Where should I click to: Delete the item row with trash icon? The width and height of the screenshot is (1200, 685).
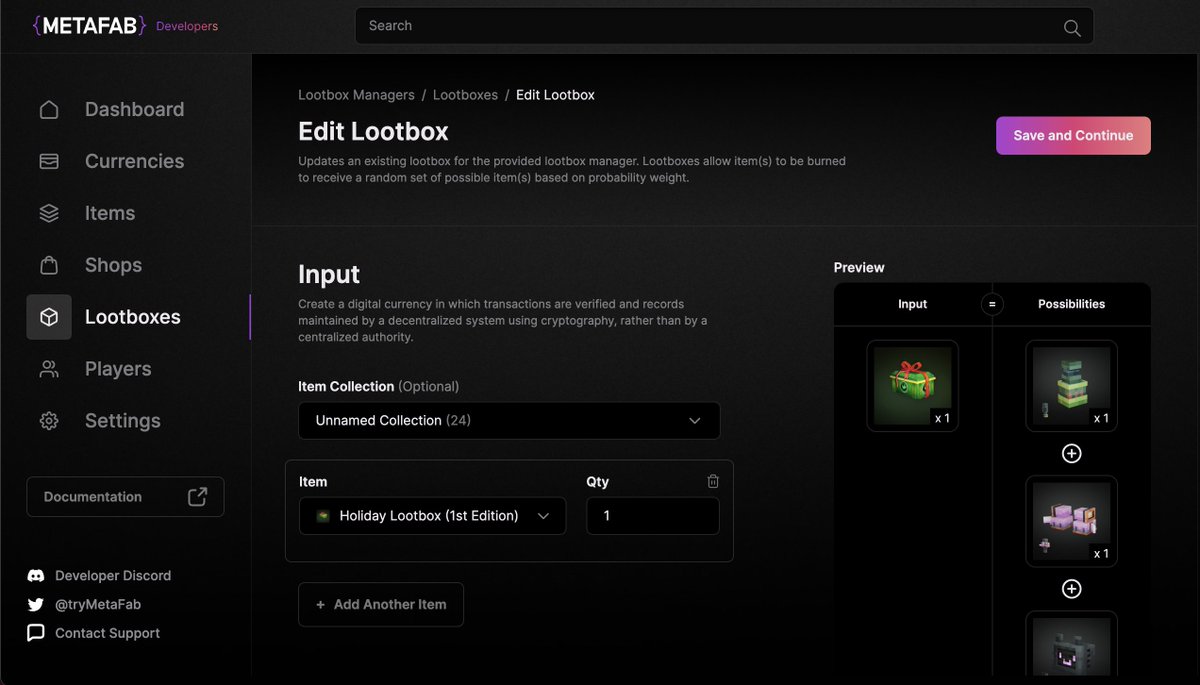pyautogui.click(x=713, y=481)
